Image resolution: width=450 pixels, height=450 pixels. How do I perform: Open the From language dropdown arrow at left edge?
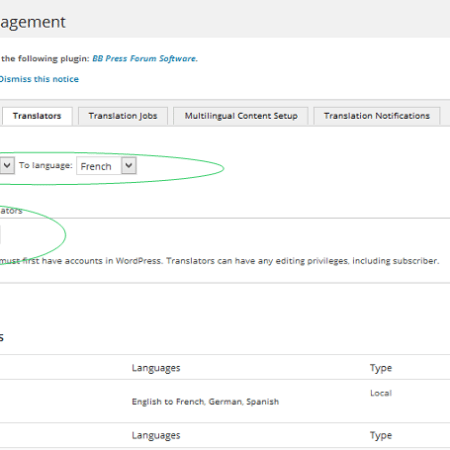(x=7, y=165)
